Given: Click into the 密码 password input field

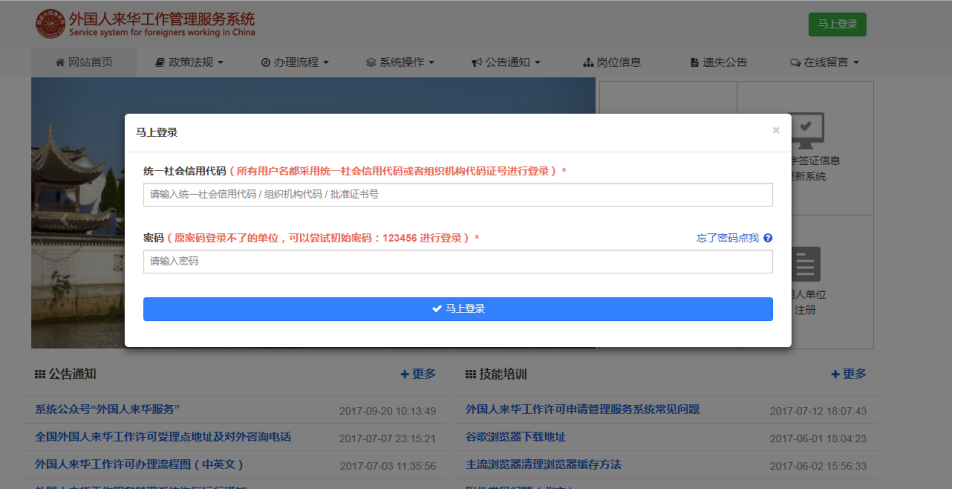Looking at the screenshot, I should tap(457, 261).
